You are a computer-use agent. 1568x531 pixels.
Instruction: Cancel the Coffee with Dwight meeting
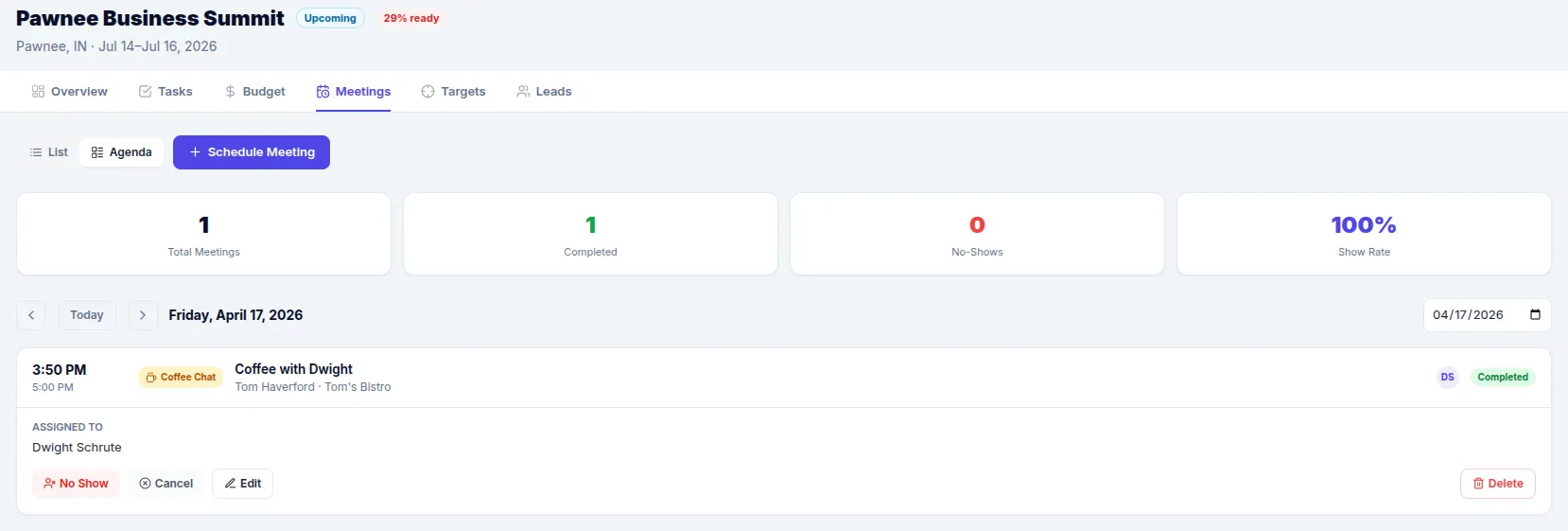point(166,484)
